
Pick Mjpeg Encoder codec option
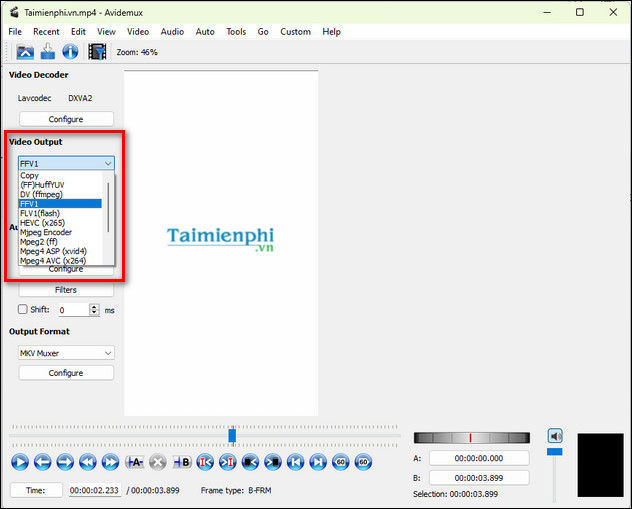[x=60, y=232]
